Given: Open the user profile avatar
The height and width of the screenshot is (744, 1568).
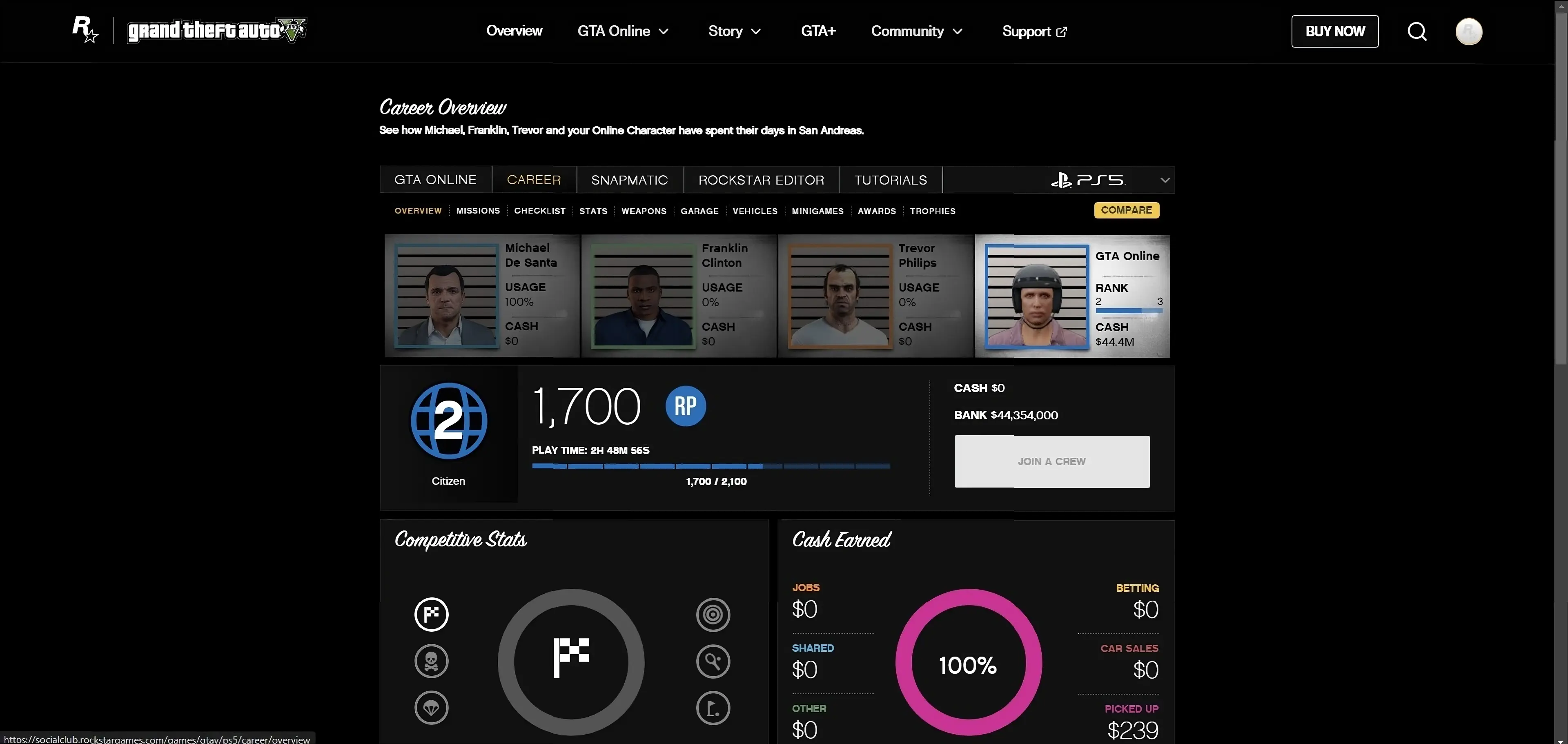Looking at the screenshot, I should tap(1468, 32).
